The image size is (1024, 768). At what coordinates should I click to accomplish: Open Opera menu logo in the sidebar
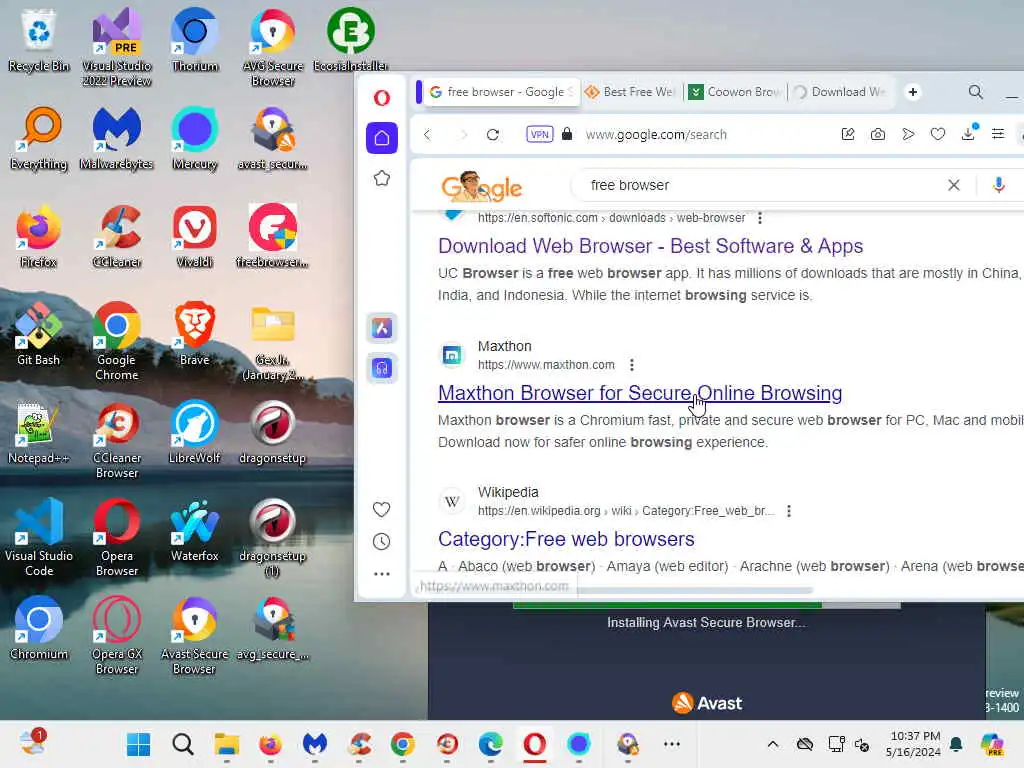point(382,98)
